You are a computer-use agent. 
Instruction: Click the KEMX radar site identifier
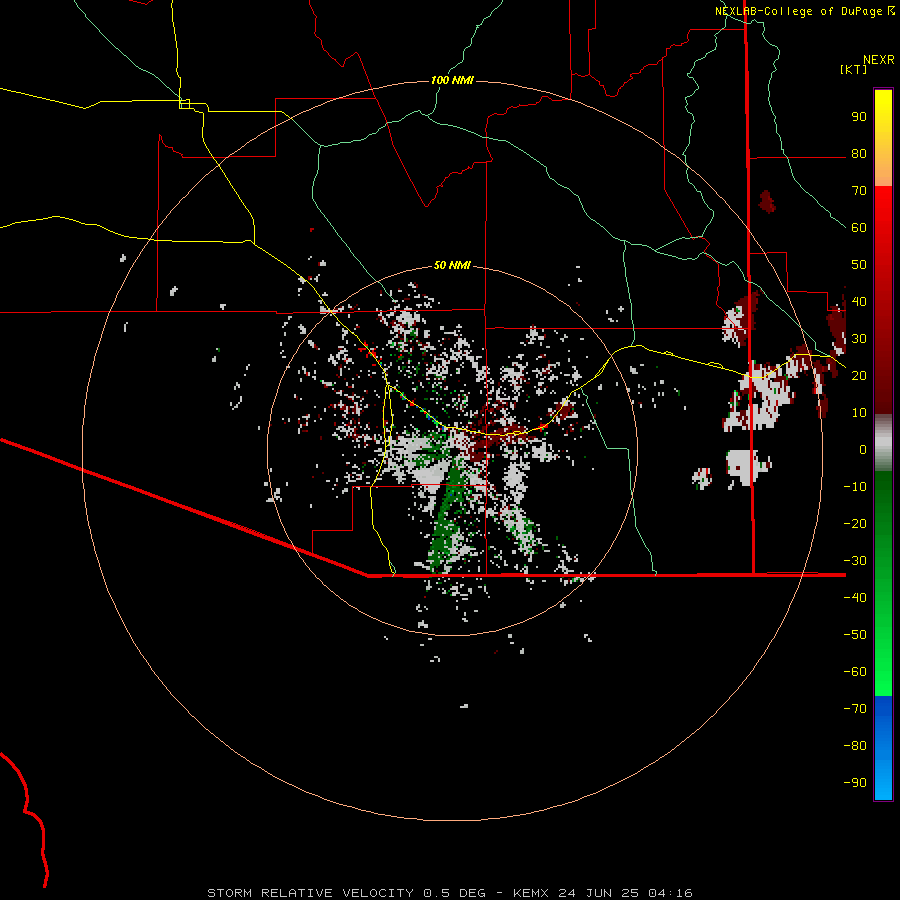click(531, 893)
